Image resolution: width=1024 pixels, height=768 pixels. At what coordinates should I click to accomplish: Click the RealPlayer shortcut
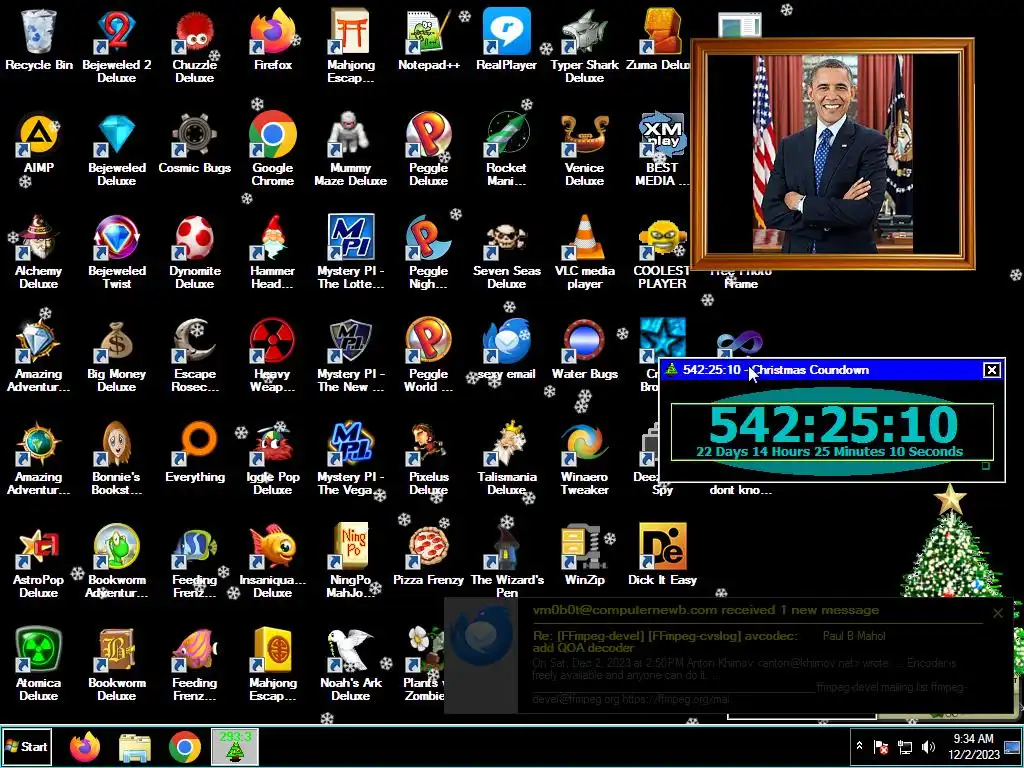pos(506,39)
